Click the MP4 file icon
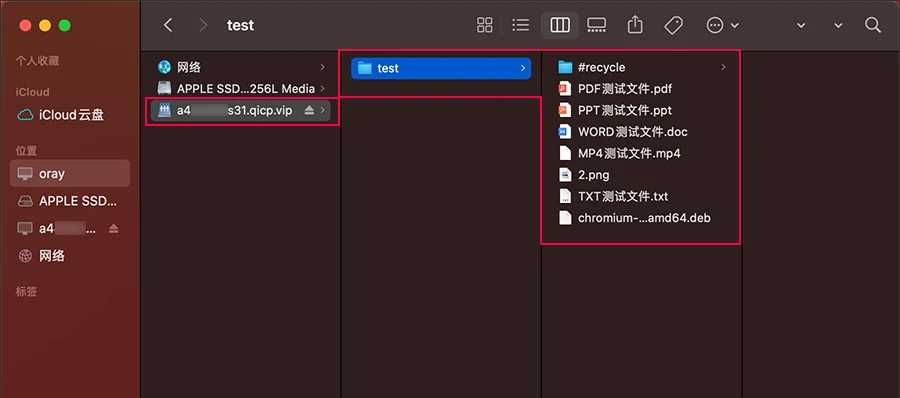 pos(565,153)
